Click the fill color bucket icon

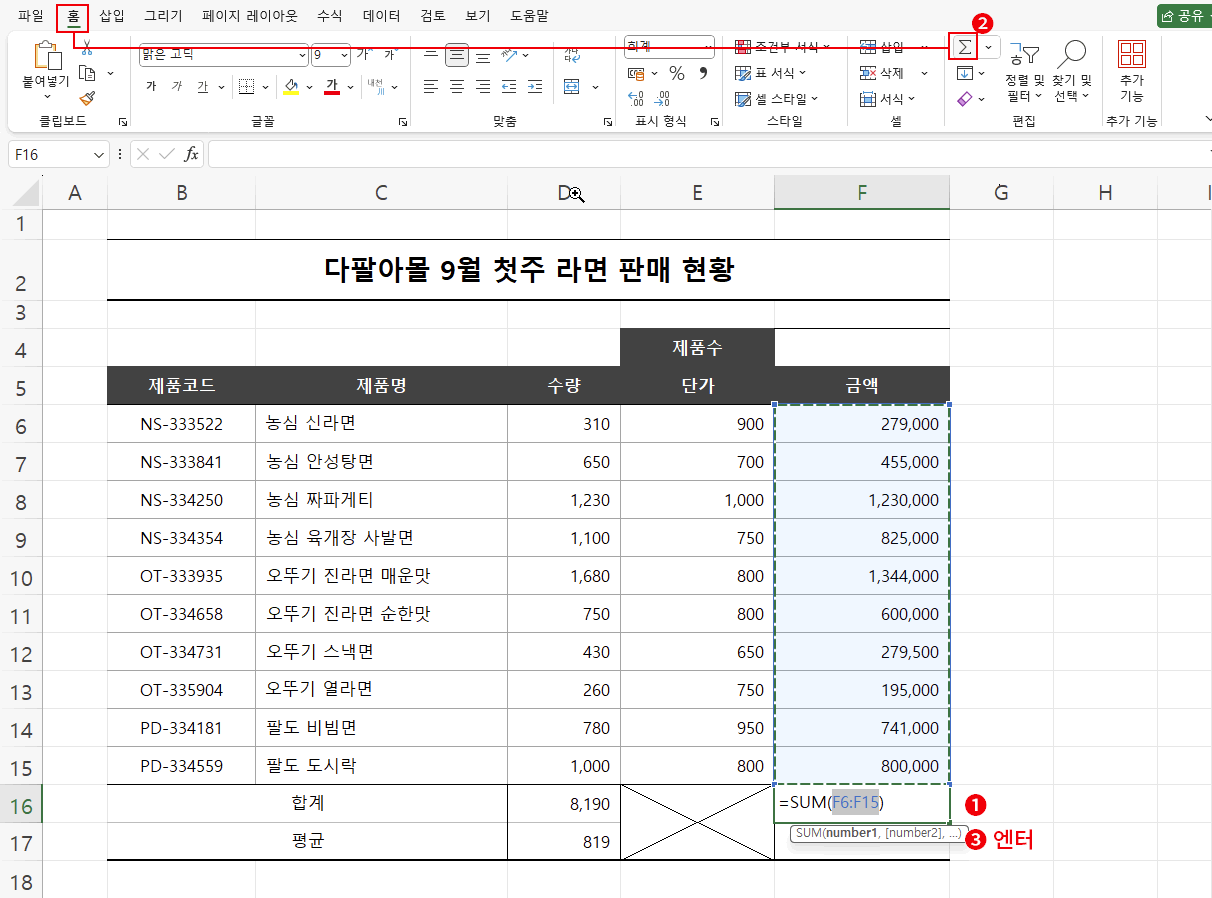click(x=291, y=87)
